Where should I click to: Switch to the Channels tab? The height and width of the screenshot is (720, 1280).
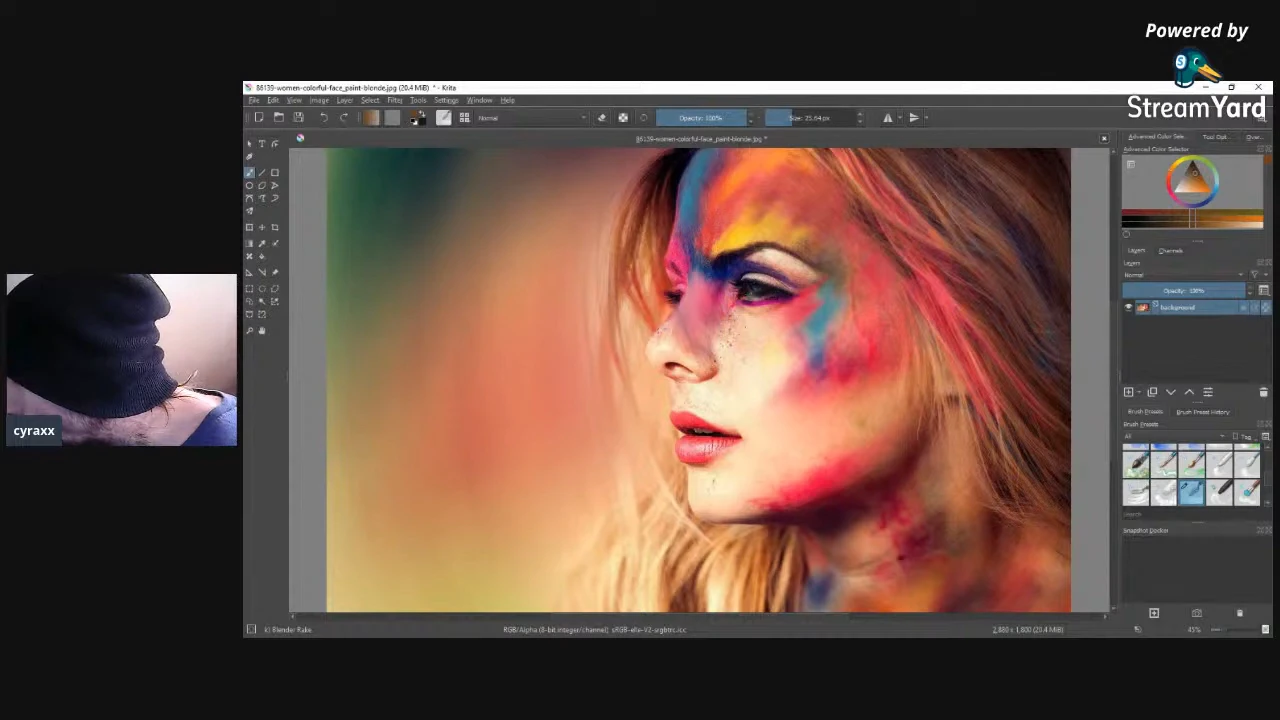point(1170,251)
